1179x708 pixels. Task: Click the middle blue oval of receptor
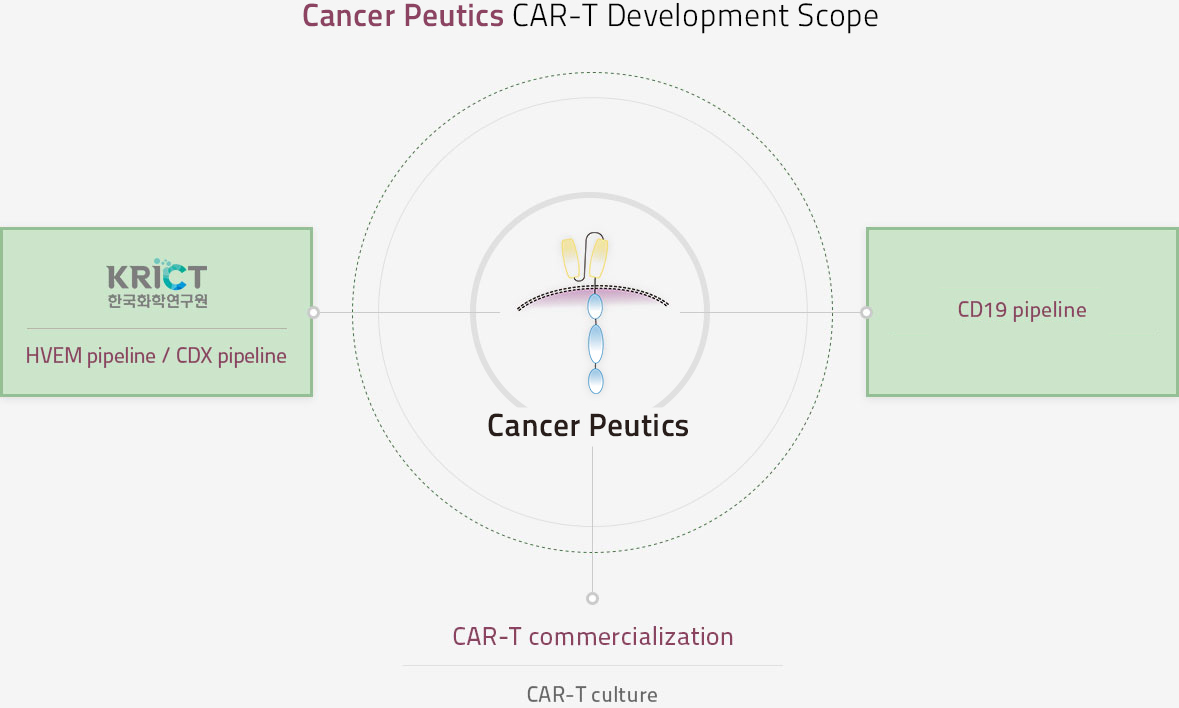click(x=596, y=343)
